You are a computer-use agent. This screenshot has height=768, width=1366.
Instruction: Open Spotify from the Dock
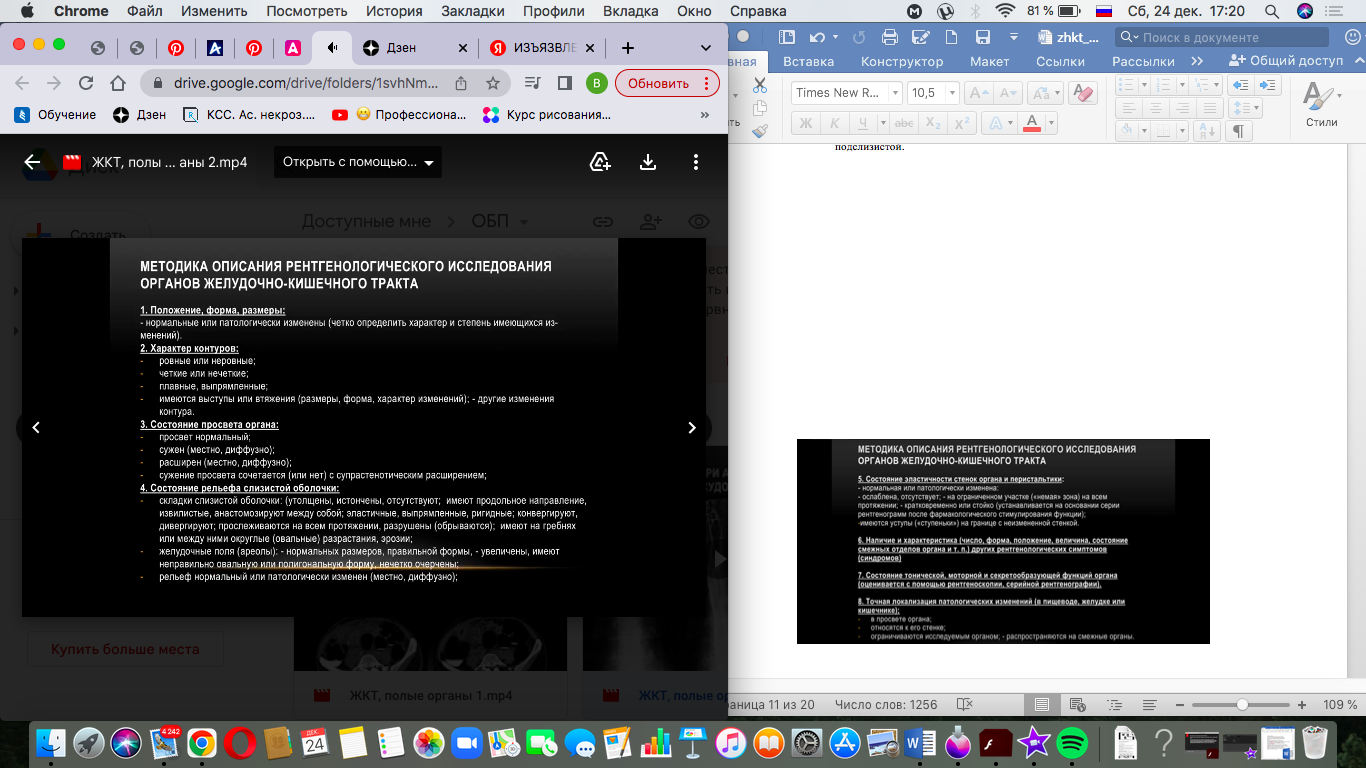[1072, 743]
